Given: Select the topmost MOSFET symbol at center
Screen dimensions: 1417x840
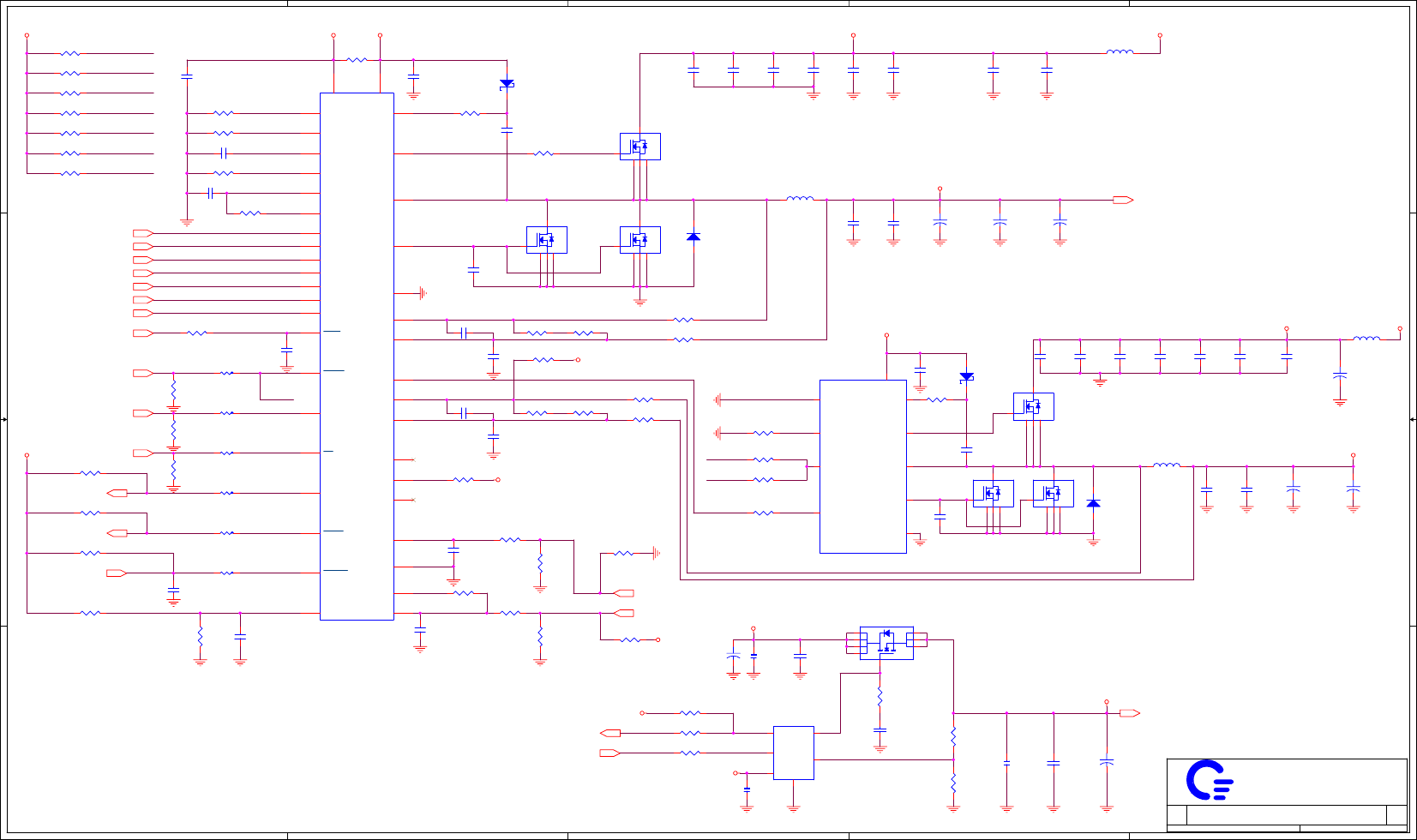Looking at the screenshot, I should pyautogui.click(x=640, y=147).
